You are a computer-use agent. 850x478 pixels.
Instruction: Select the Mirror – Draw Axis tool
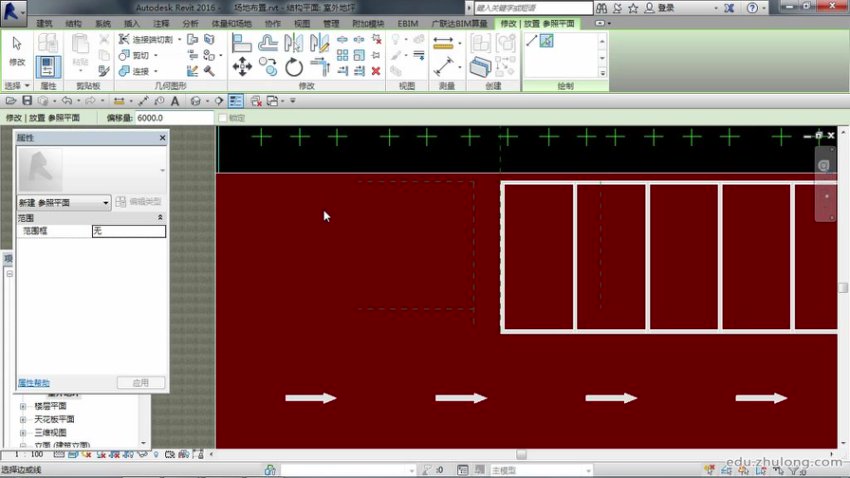coord(320,43)
